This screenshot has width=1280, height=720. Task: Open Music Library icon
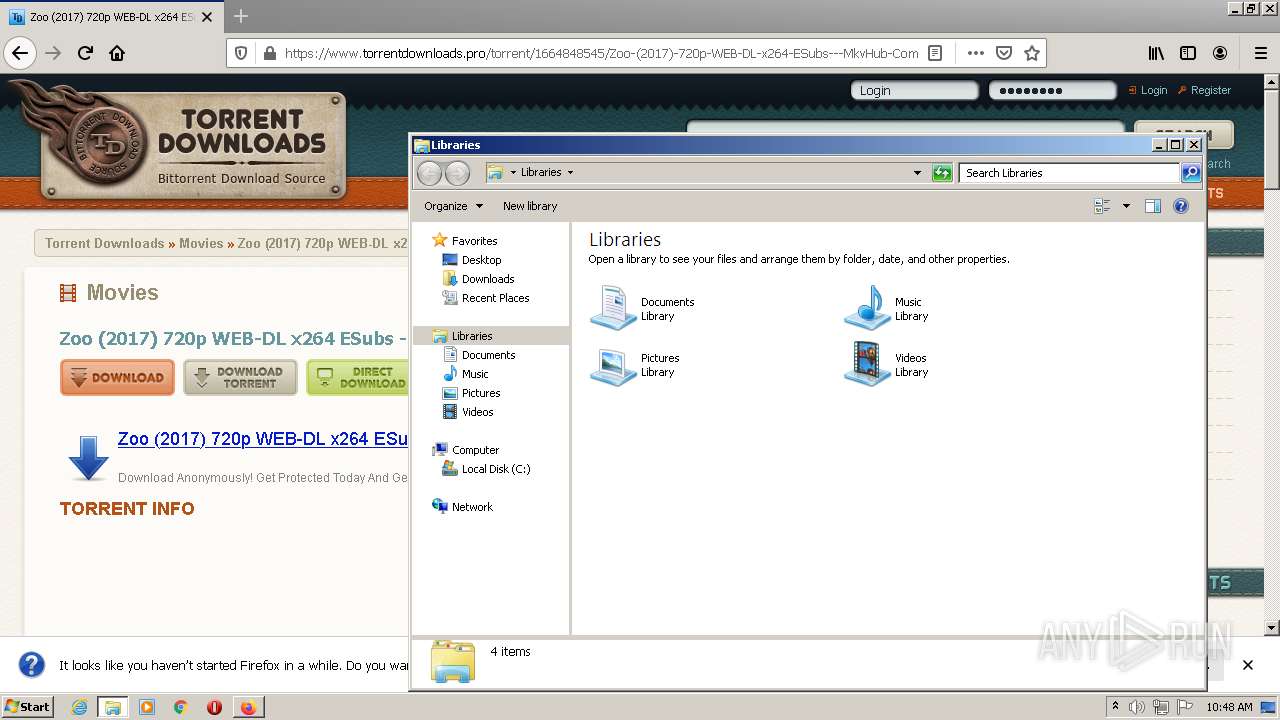click(x=867, y=308)
